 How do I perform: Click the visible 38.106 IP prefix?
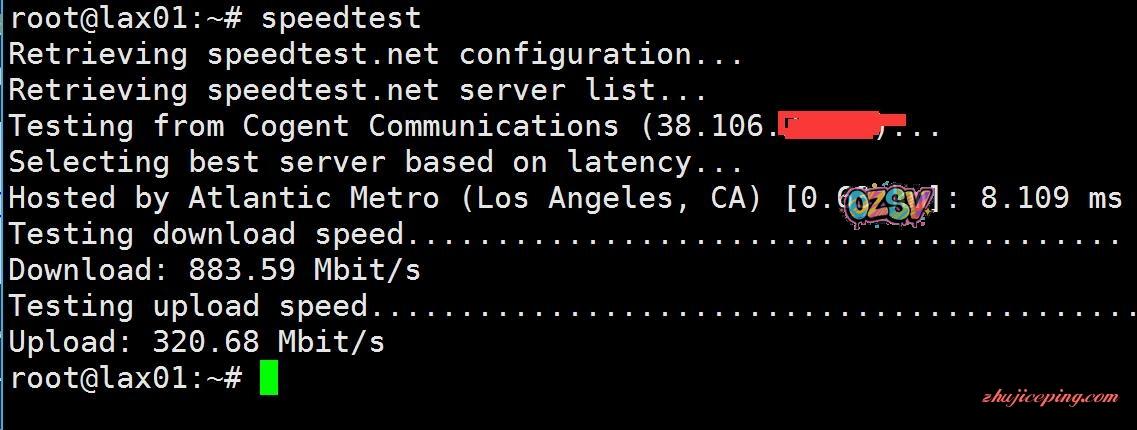point(714,126)
